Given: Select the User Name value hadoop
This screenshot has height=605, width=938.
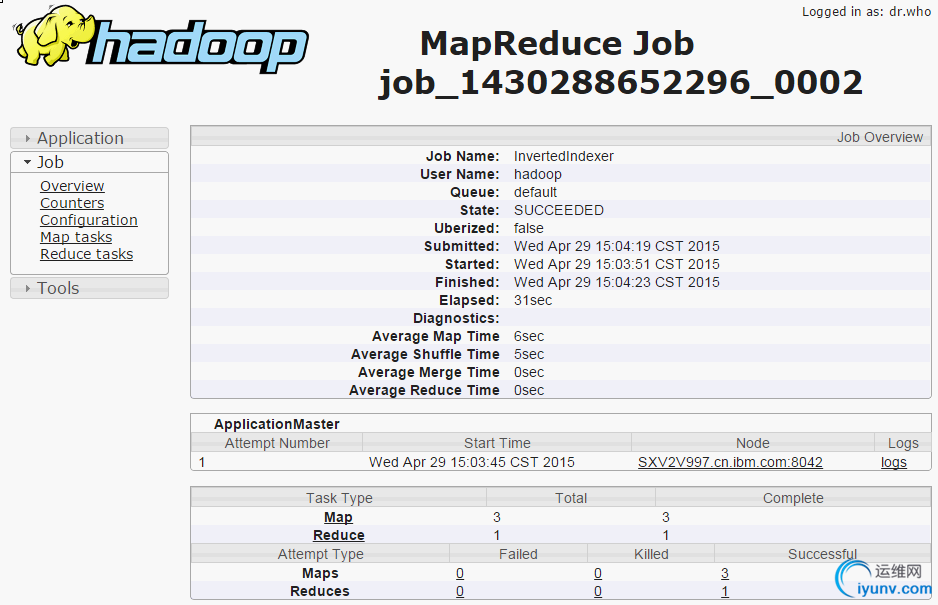Looking at the screenshot, I should [538, 175].
